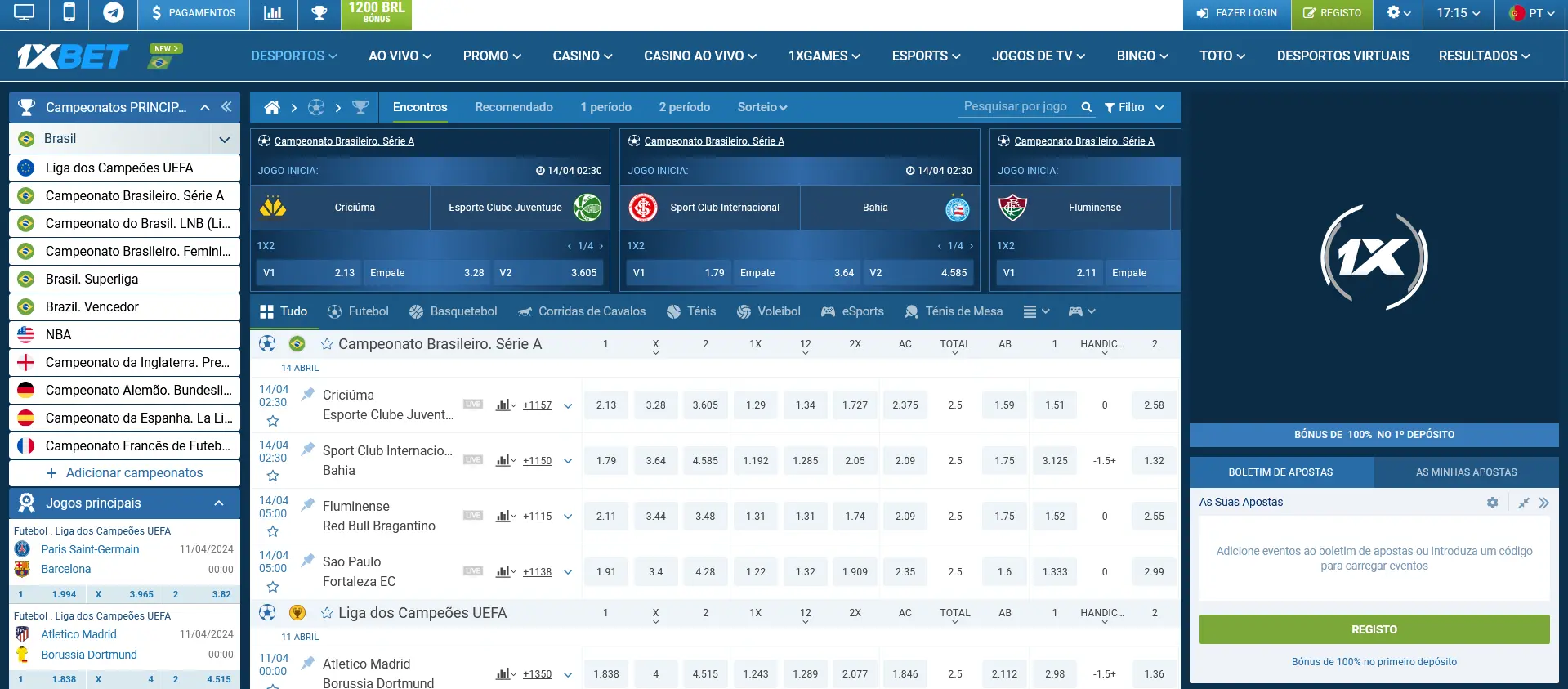Open the trophy icon in top bar

coord(319,13)
